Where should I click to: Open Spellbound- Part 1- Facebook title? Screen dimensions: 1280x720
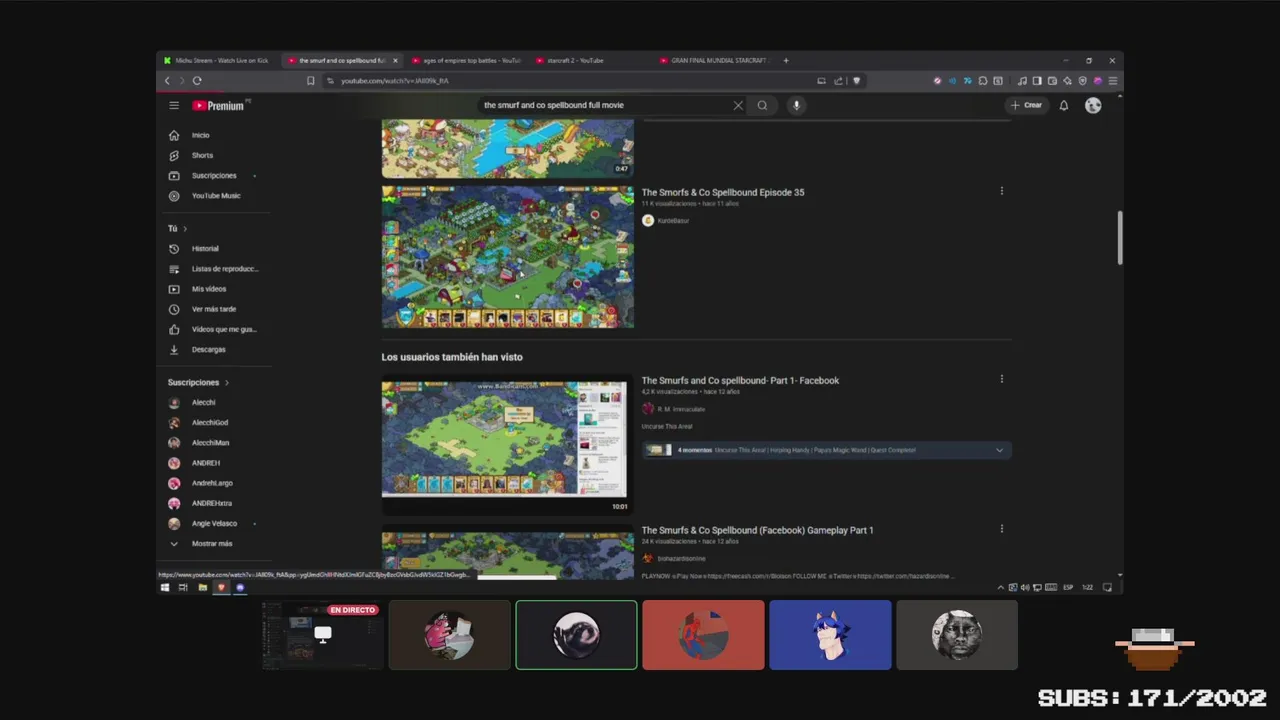(740, 380)
